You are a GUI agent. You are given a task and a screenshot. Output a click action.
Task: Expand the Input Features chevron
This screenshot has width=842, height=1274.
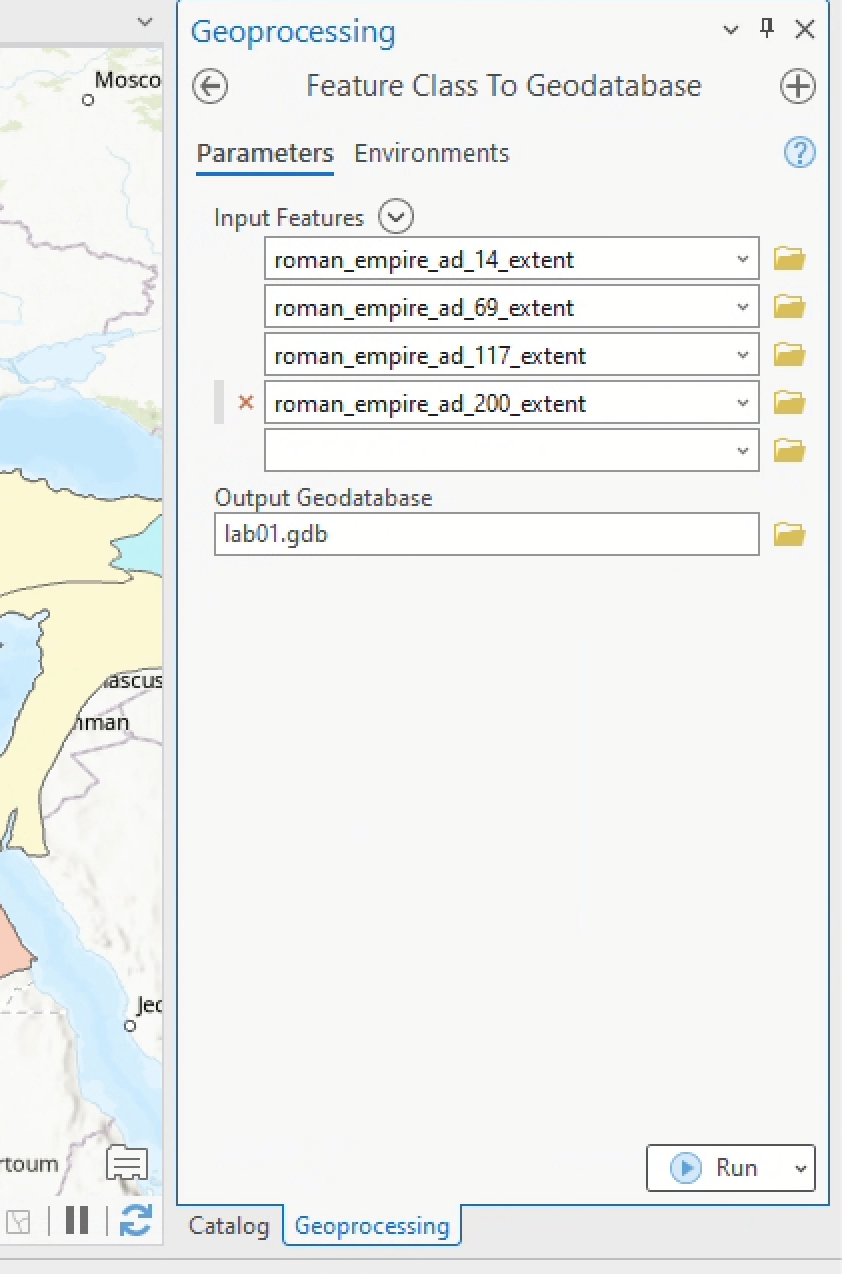tap(396, 217)
